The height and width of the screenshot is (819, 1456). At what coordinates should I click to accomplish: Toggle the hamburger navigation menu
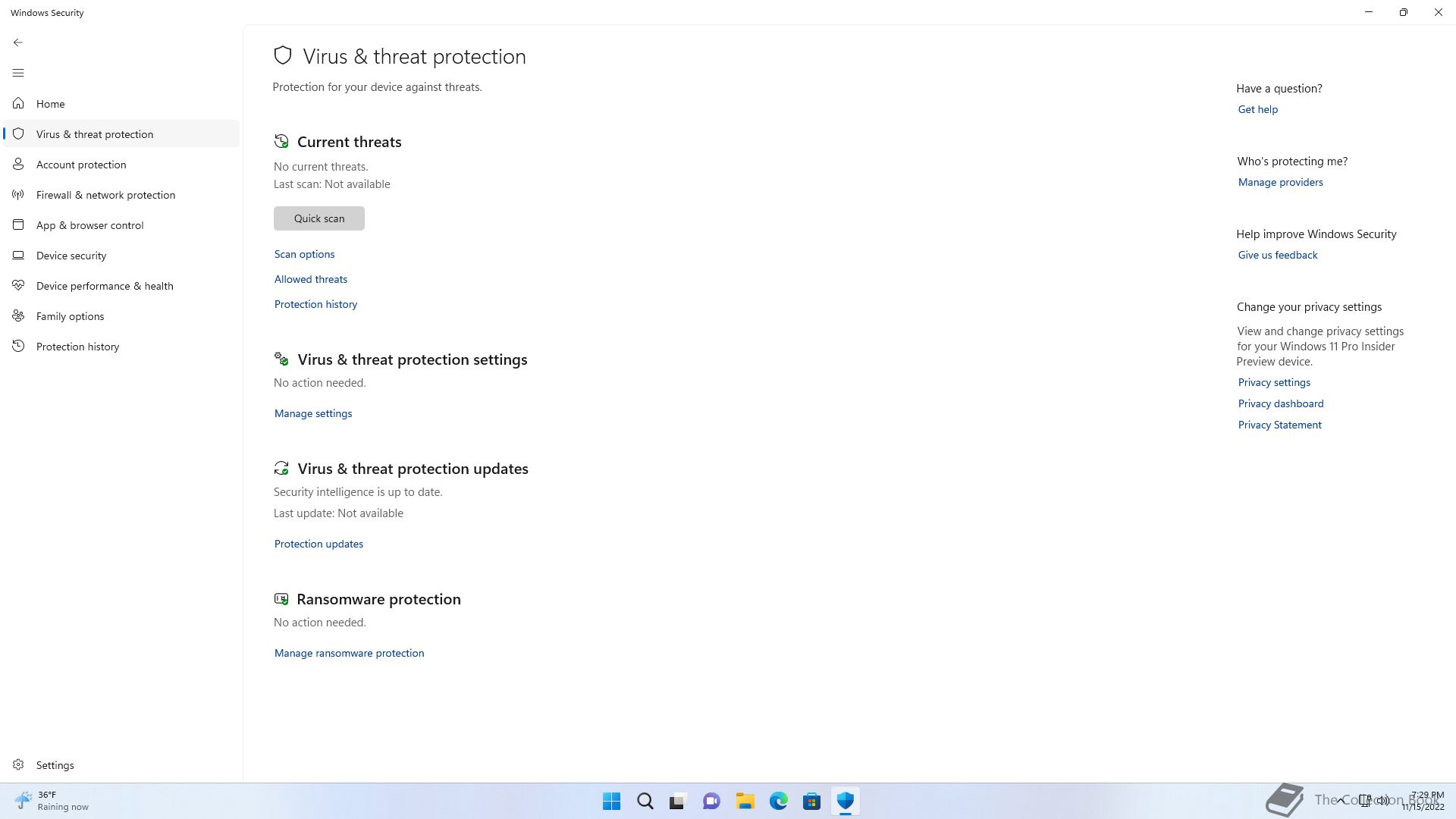point(18,73)
